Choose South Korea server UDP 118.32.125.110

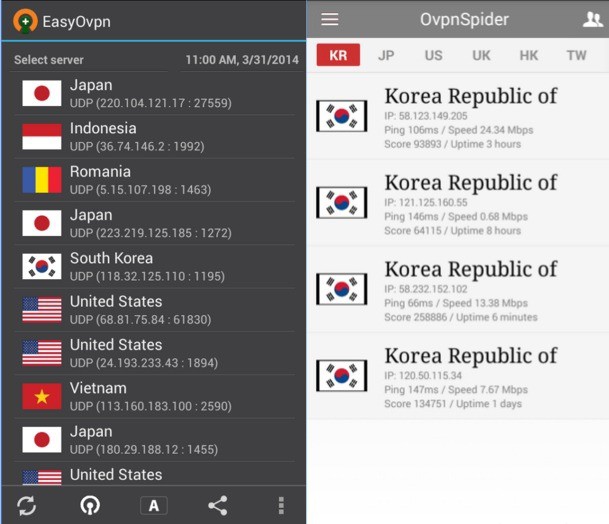tap(154, 266)
